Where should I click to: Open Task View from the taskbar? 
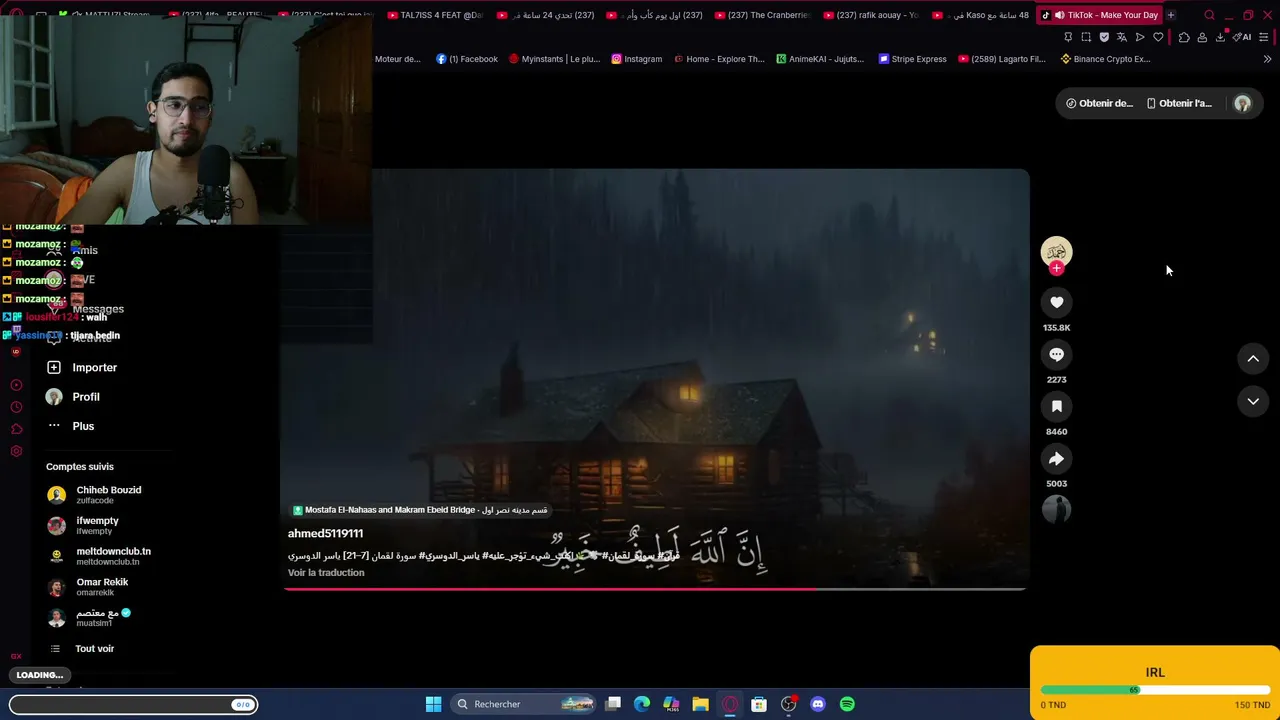[x=613, y=704]
